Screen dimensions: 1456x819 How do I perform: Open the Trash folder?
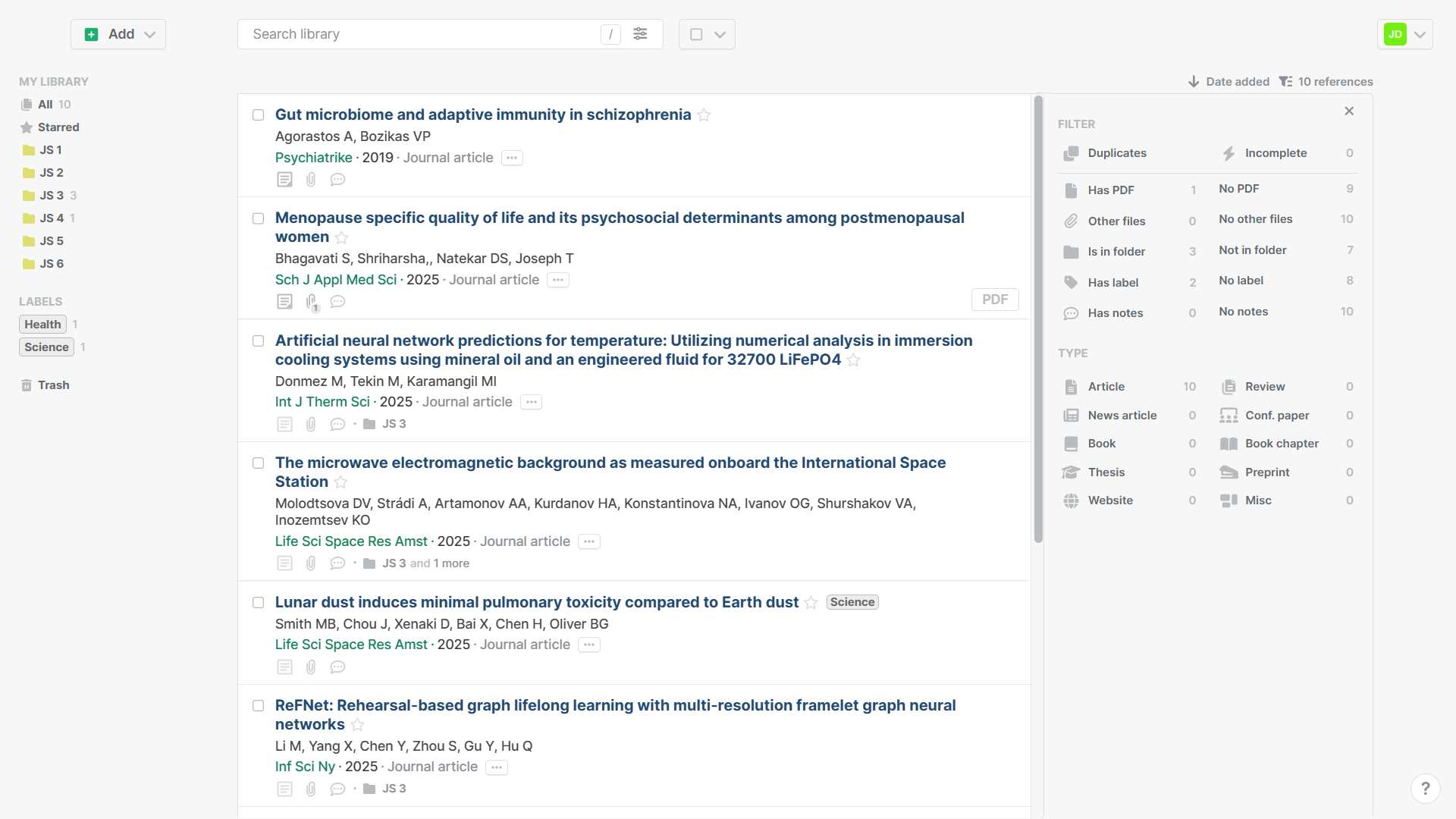click(53, 385)
